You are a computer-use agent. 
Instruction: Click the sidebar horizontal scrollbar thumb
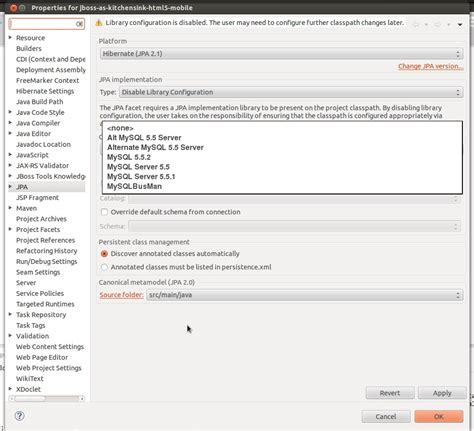click(x=30, y=399)
